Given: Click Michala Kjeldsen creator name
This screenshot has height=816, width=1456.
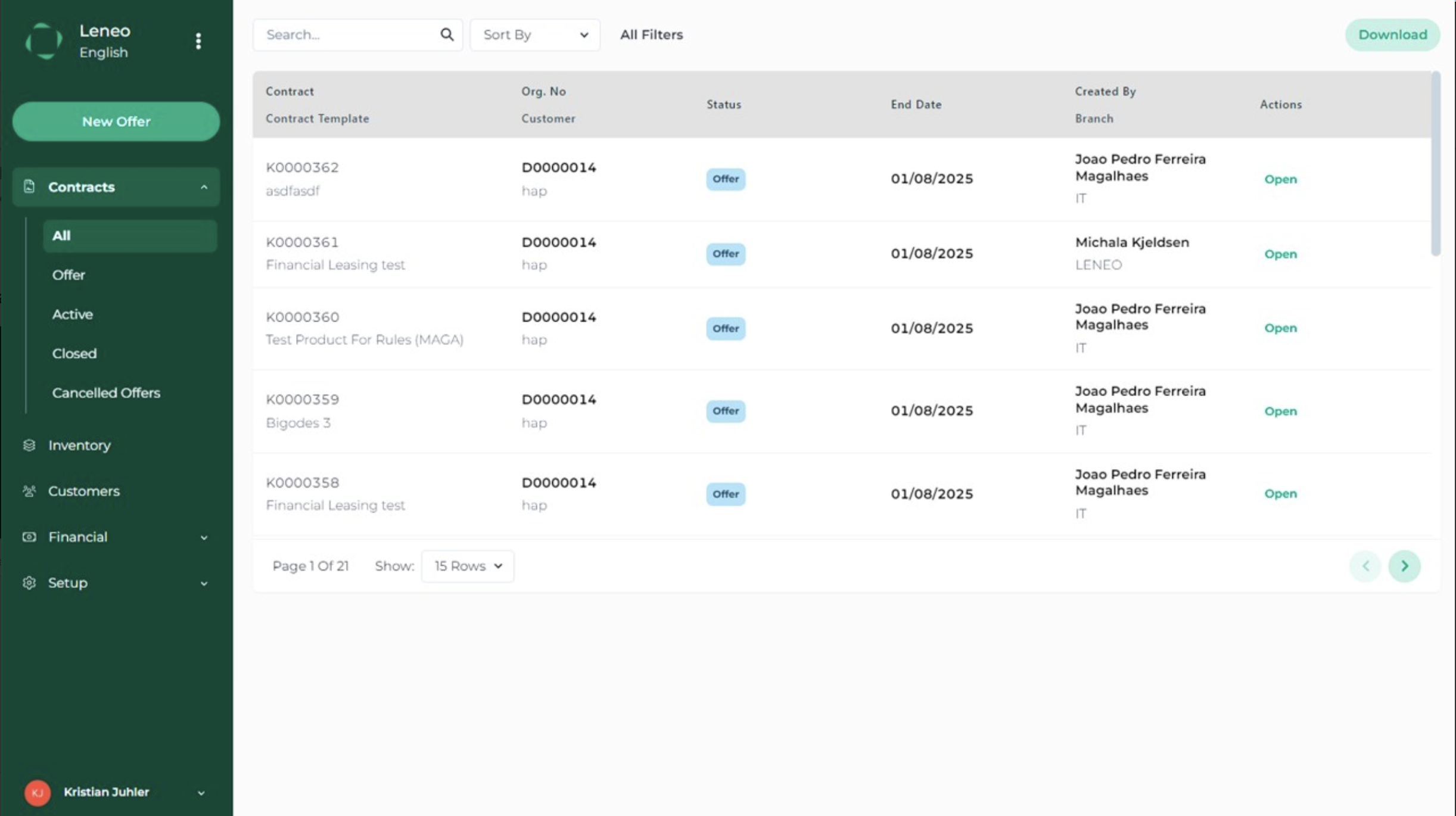Looking at the screenshot, I should [x=1132, y=242].
